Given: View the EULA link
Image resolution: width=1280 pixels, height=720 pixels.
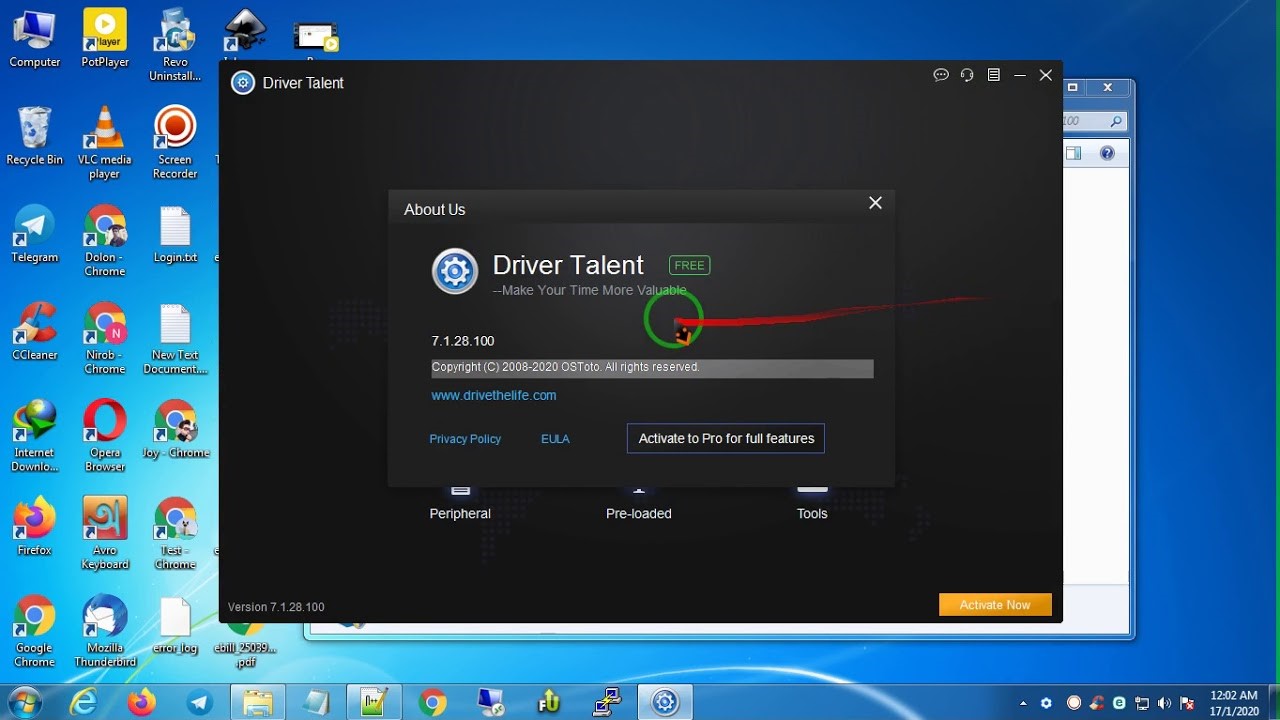Looking at the screenshot, I should 555,438.
